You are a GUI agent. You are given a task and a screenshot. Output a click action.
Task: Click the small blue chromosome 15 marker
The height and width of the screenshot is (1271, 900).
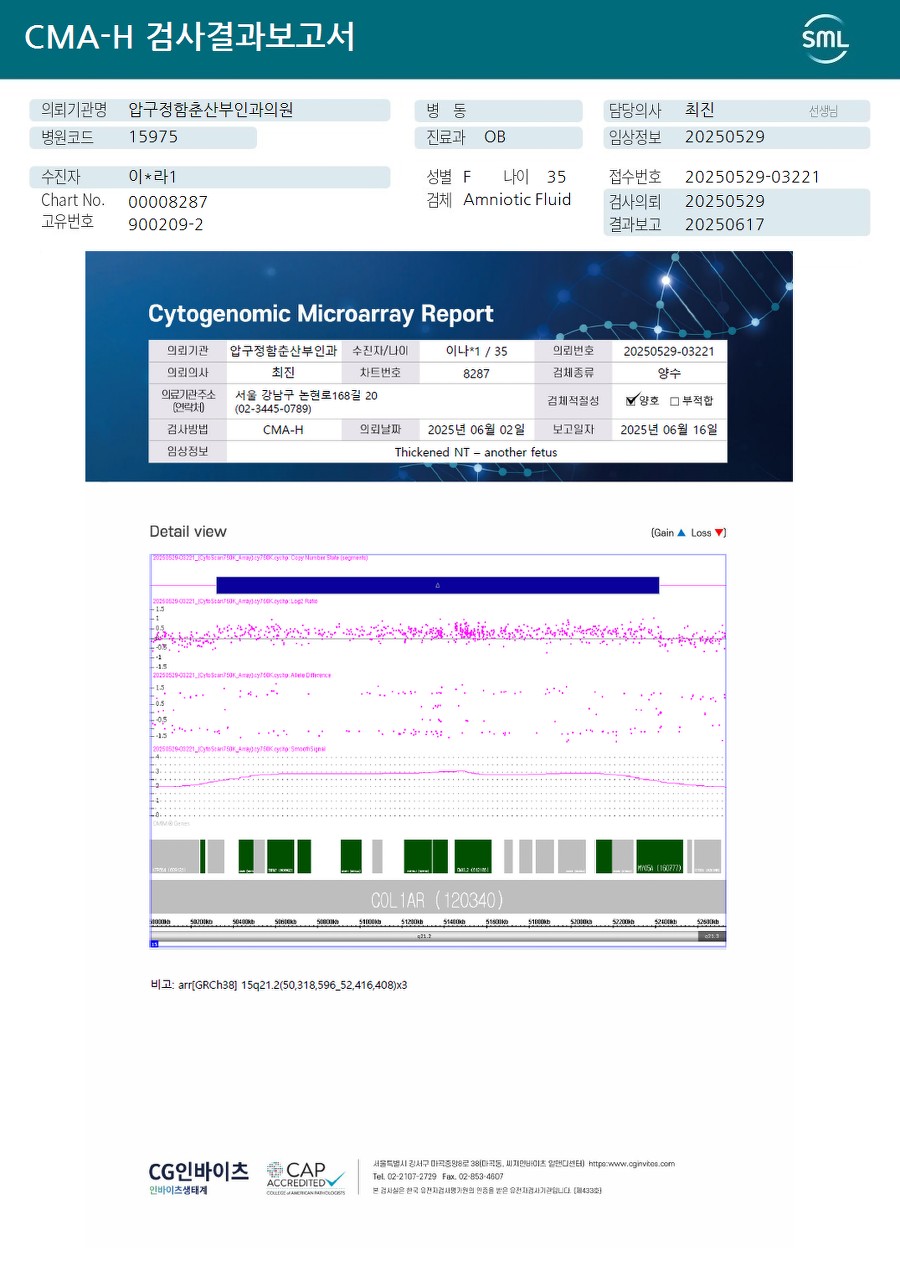(x=155, y=943)
